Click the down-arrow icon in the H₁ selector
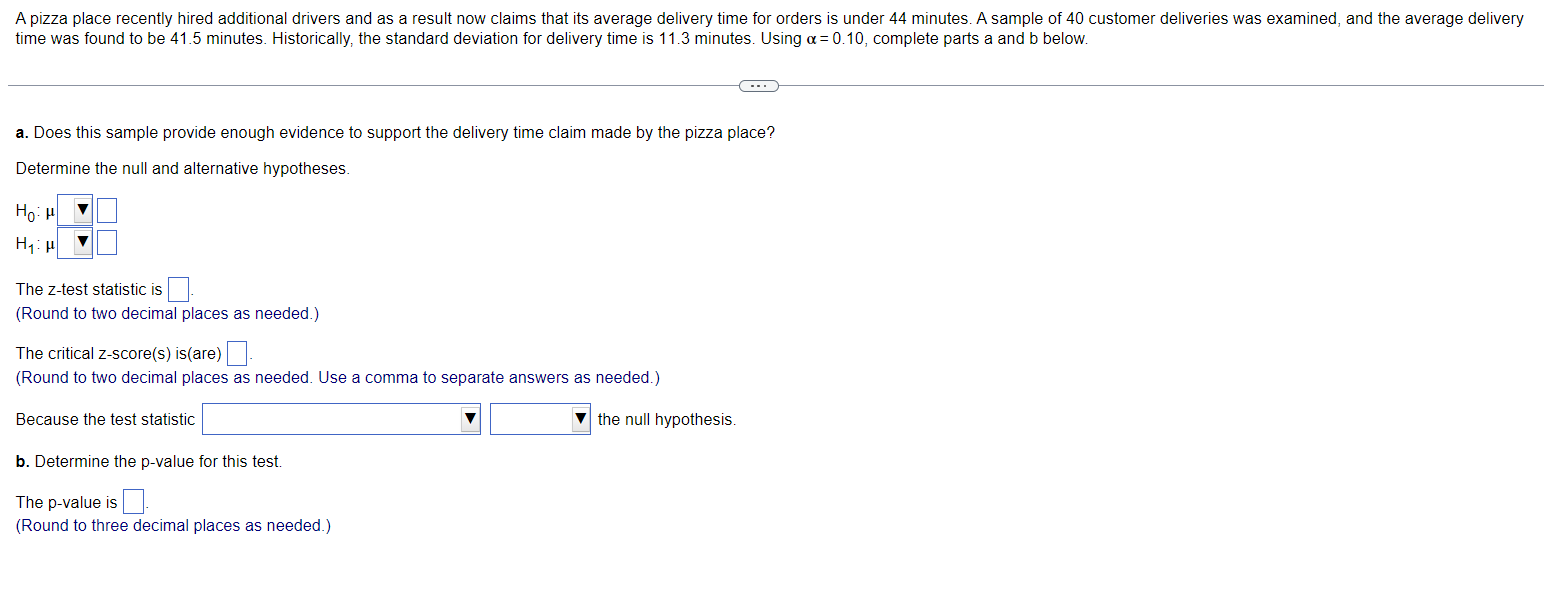1551x608 pixels. 83,242
